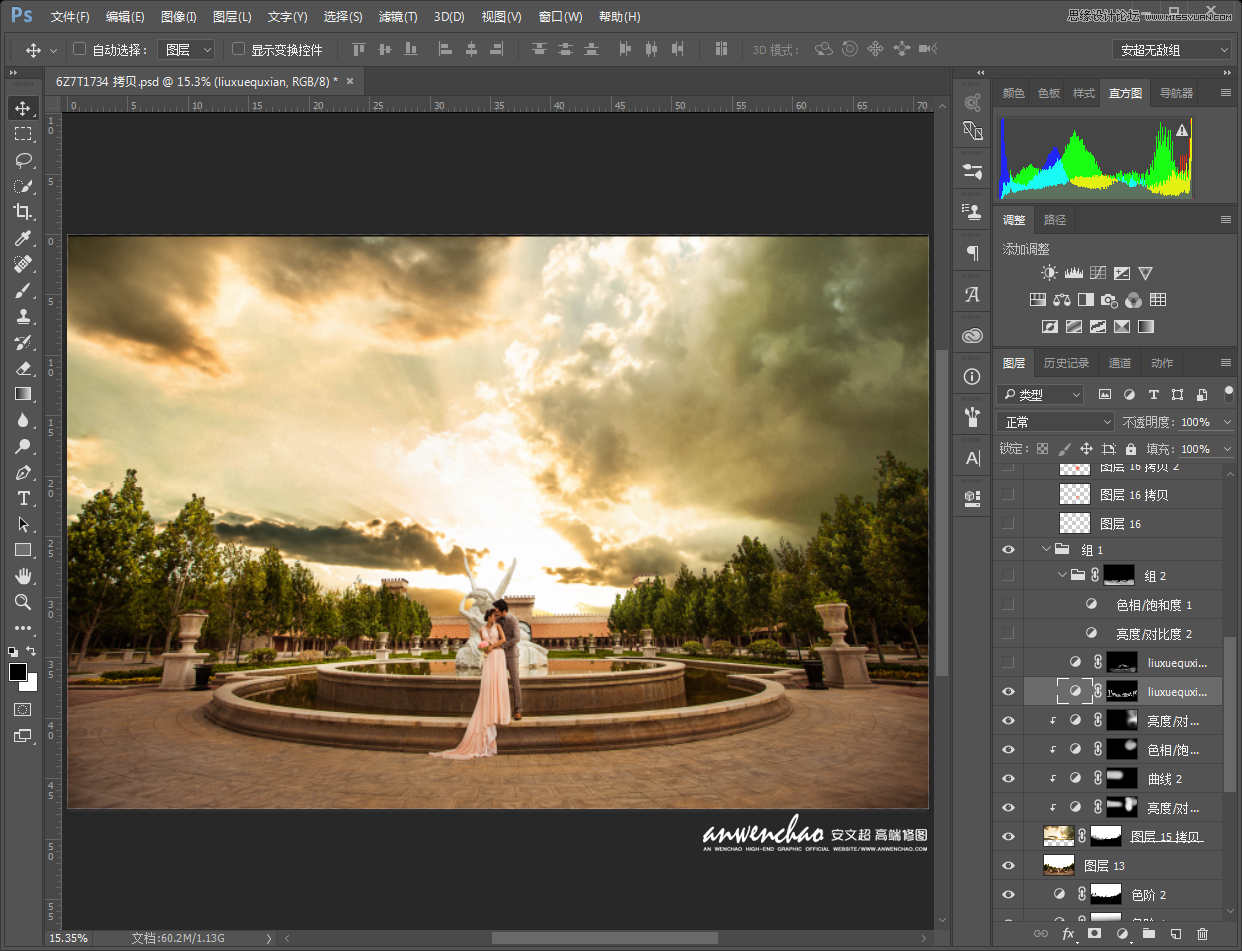This screenshot has width=1242, height=951.
Task: Select the Dodge tool
Action: click(22, 446)
